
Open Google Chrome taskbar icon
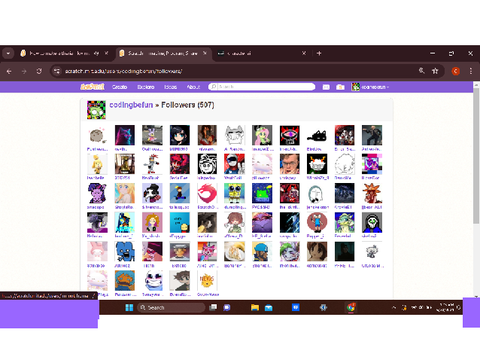tap(351, 307)
